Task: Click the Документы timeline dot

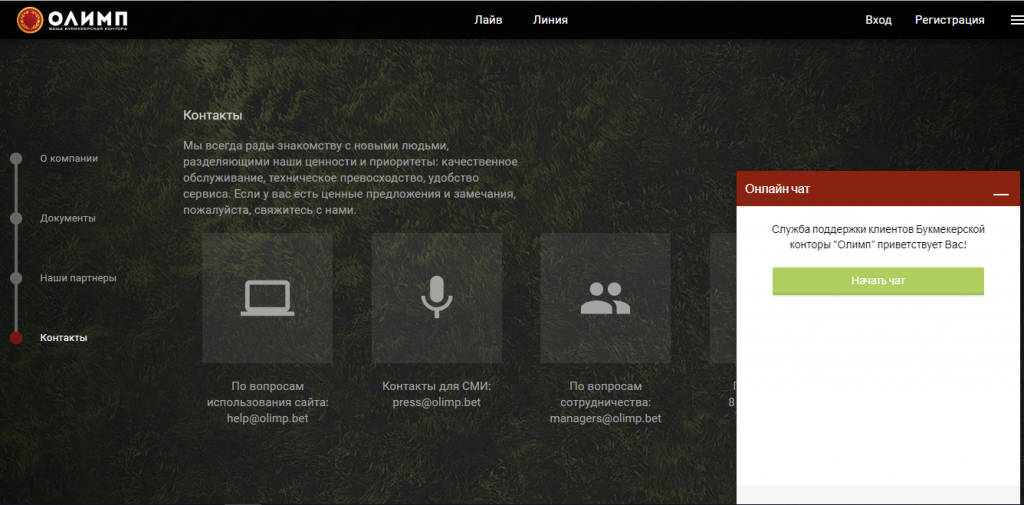Action: coord(16,218)
